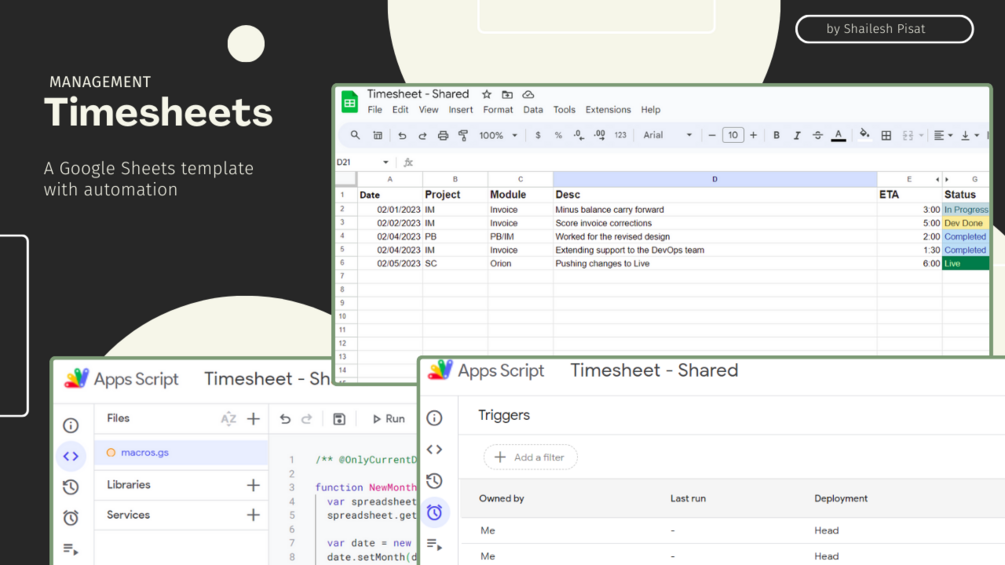
Task: Select macros.gs in Files list
Action: coord(181,452)
